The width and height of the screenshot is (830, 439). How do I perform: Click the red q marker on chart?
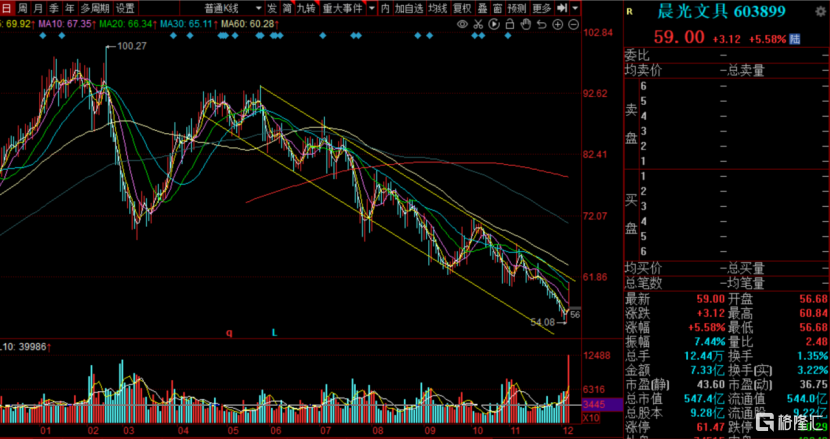click(229, 333)
